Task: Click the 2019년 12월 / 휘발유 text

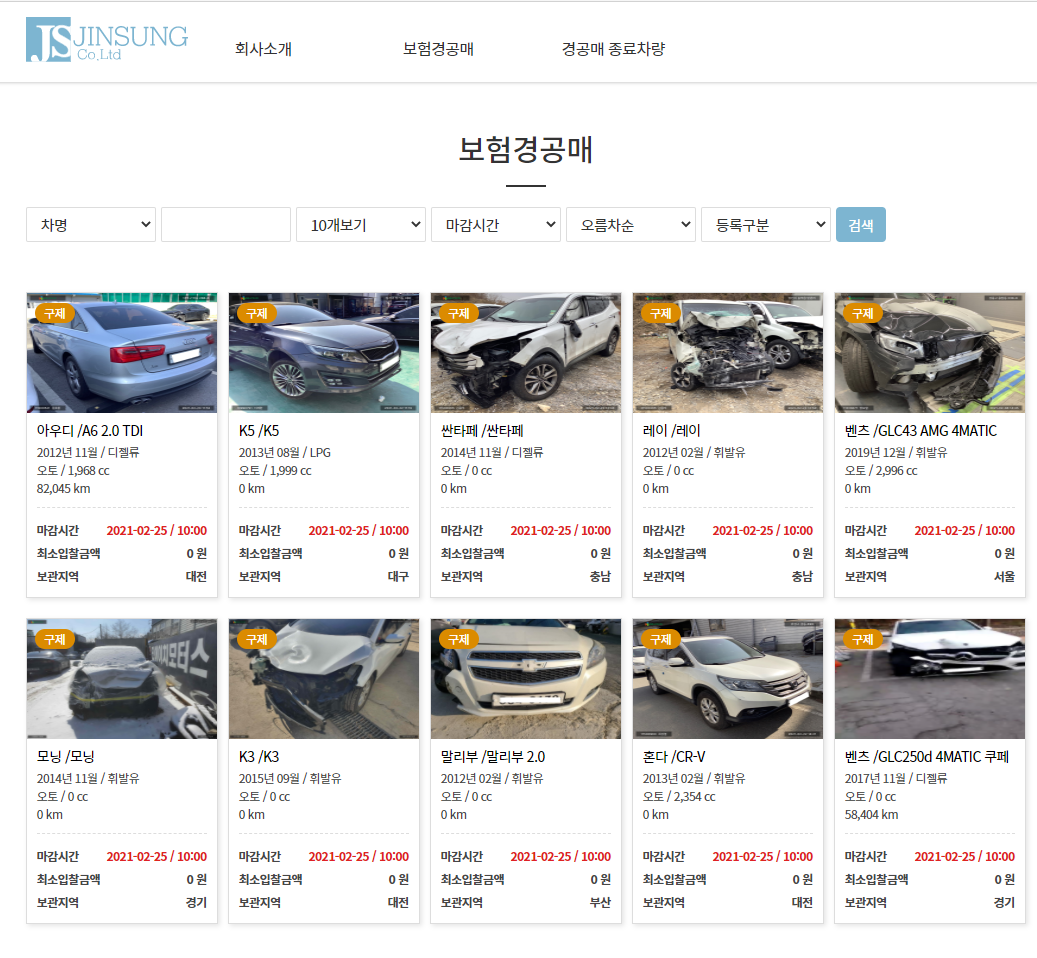Action: point(896,453)
